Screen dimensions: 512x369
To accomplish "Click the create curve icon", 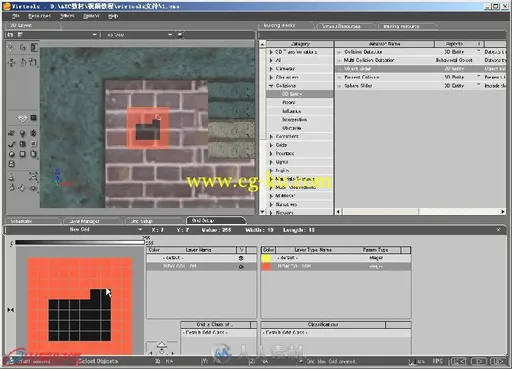I will click(x=12, y=144).
